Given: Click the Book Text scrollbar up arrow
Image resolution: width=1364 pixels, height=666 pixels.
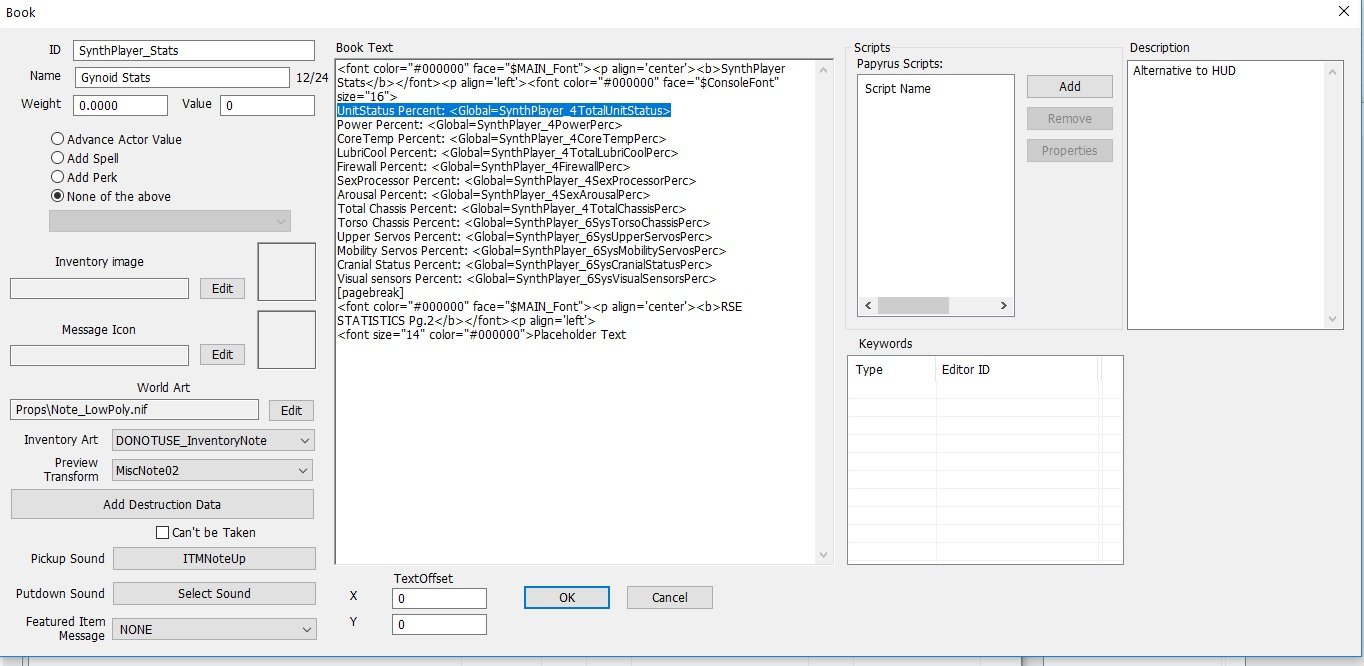Looking at the screenshot, I should click(823, 70).
